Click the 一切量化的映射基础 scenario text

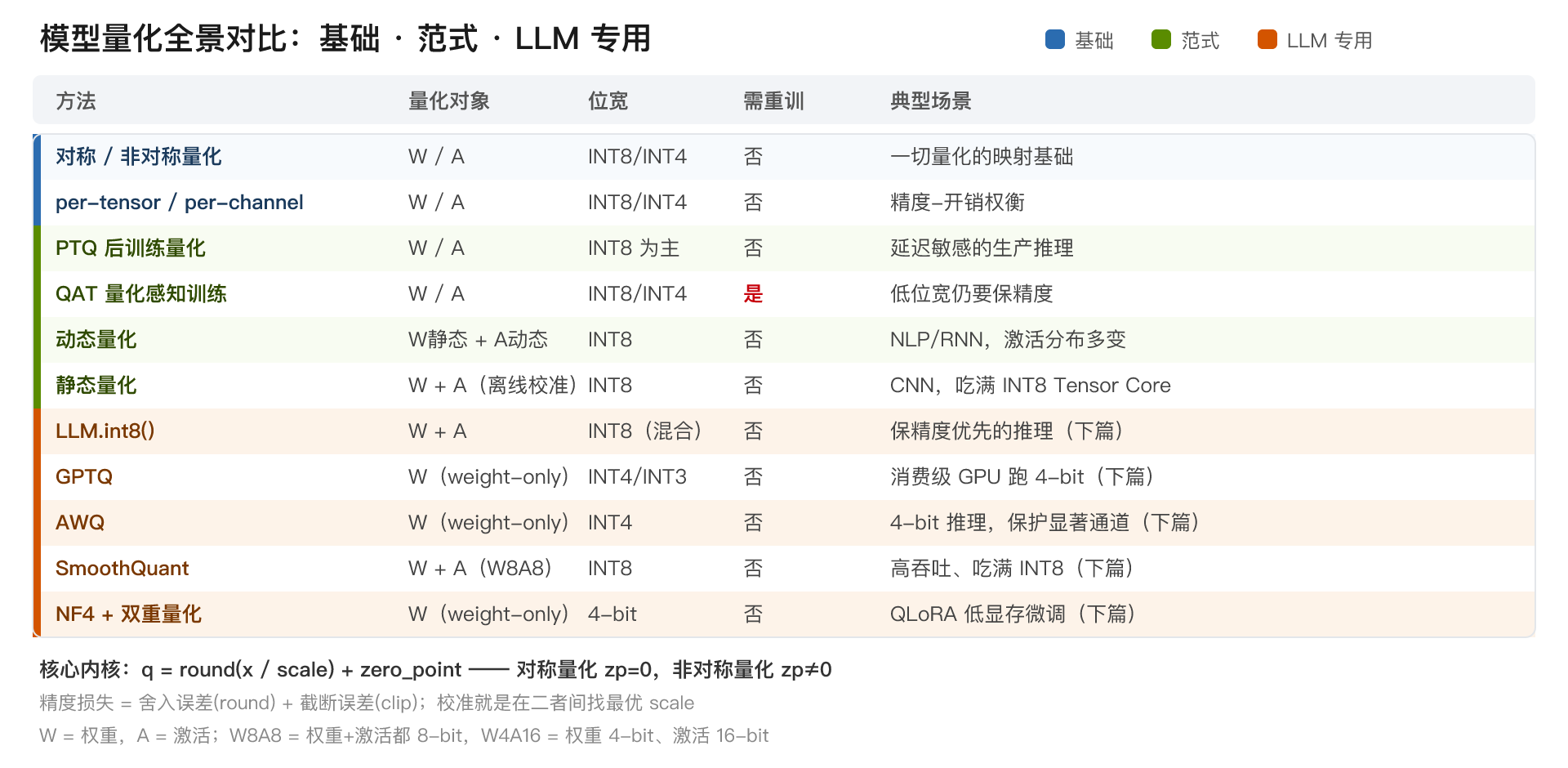982,156
